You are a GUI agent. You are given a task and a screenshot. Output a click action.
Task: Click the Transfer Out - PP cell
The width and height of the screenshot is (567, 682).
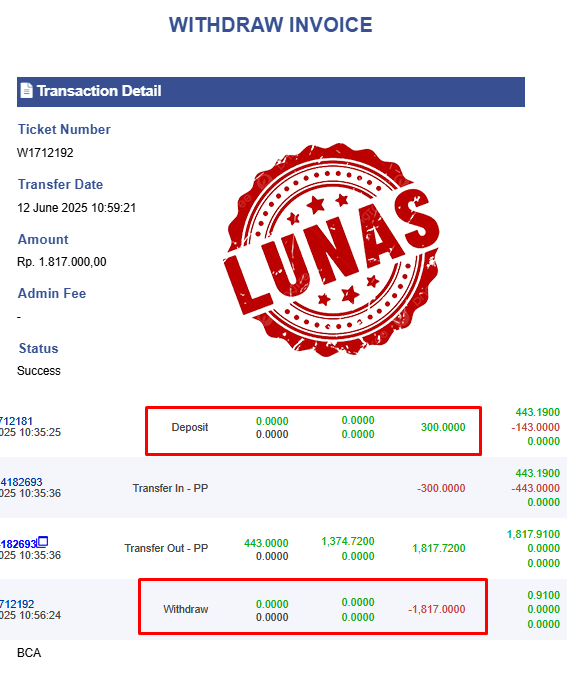click(166, 548)
